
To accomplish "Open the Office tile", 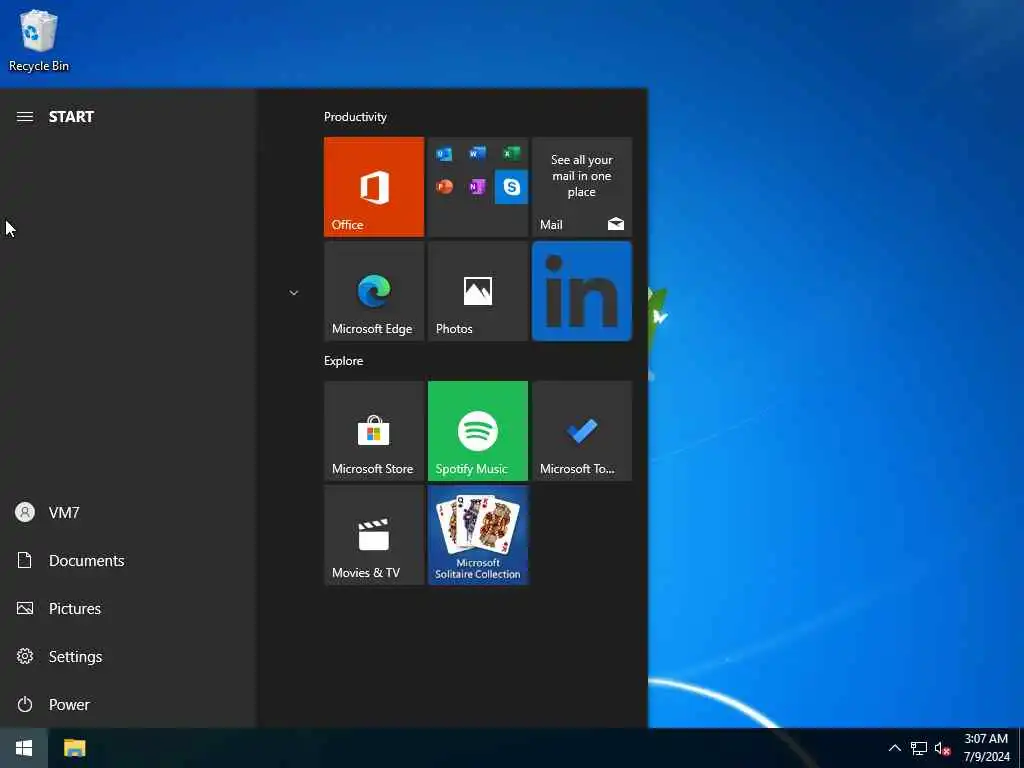I will 374,187.
